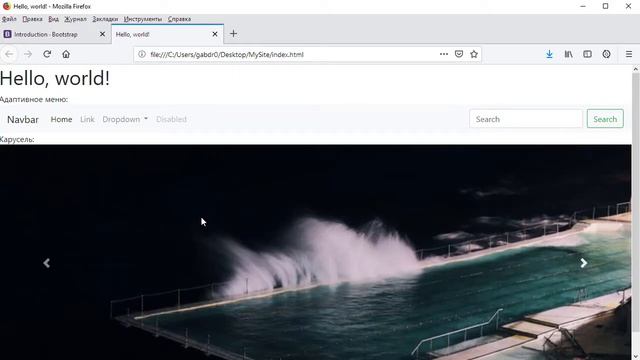
Task: Advance to the next carousel slide
Action: 584,263
